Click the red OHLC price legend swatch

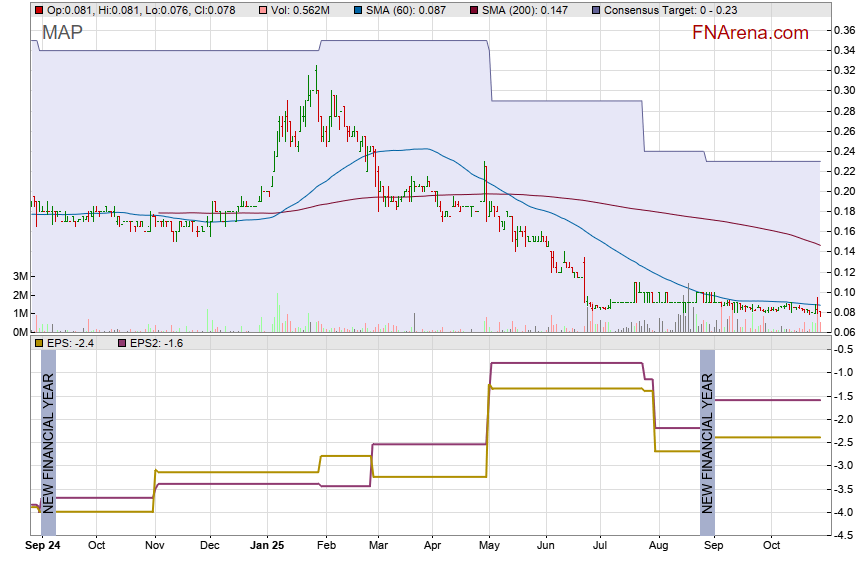38,10
